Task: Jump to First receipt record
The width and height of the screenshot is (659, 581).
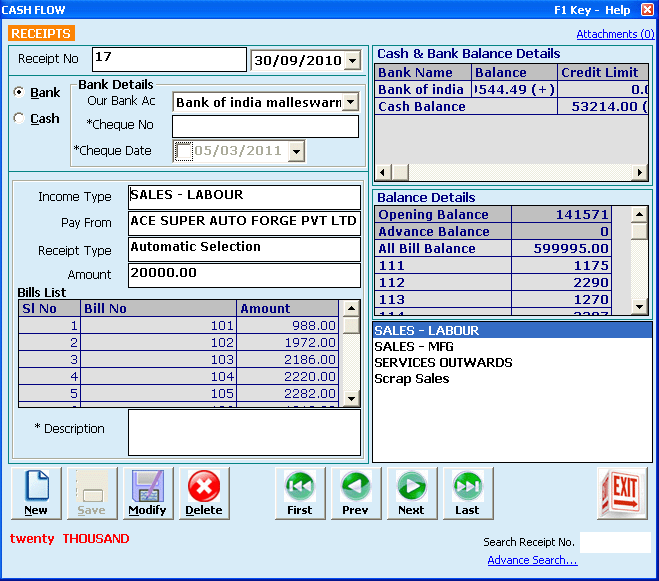Action: coord(300,493)
